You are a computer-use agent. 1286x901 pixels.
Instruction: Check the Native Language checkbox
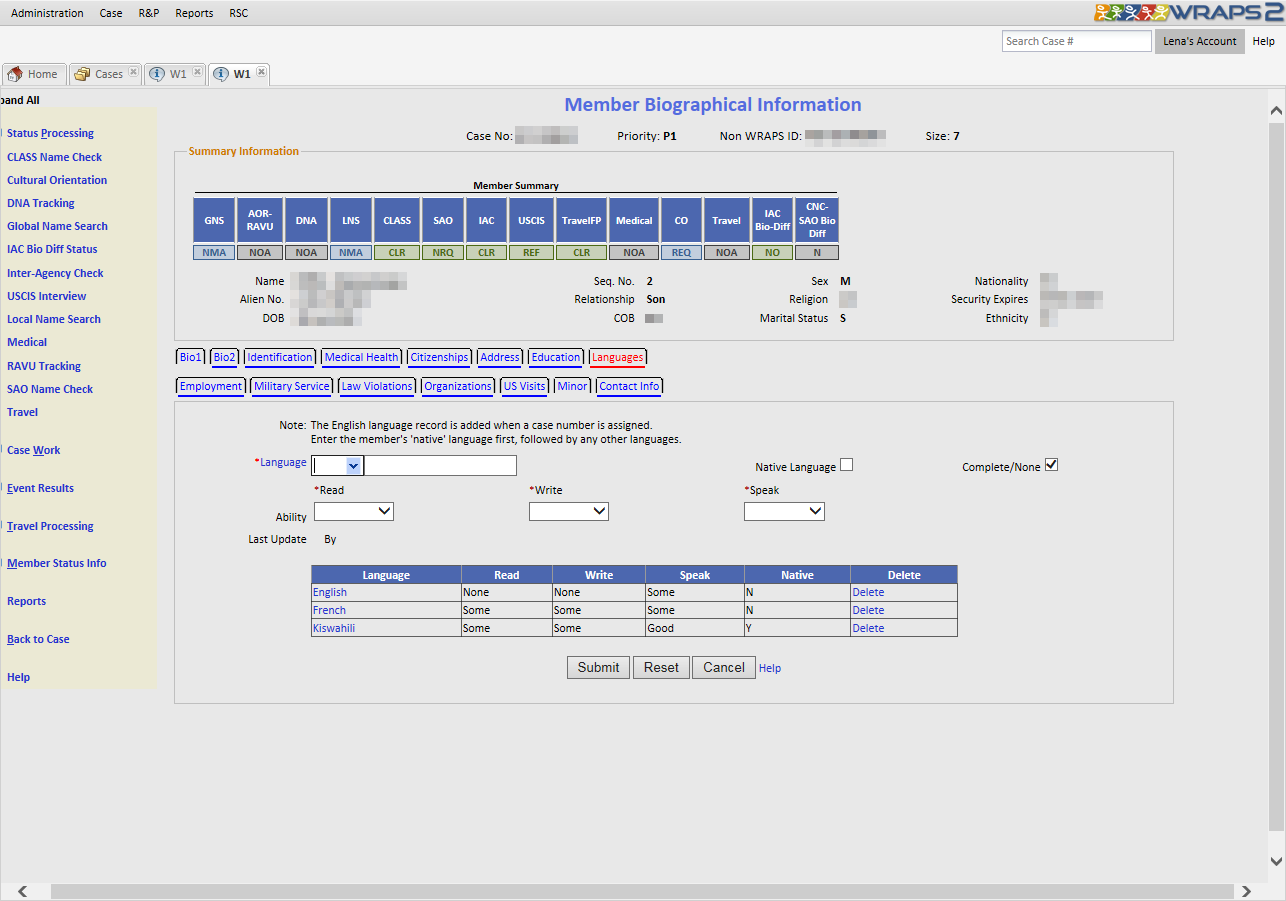pyautogui.click(x=847, y=465)
